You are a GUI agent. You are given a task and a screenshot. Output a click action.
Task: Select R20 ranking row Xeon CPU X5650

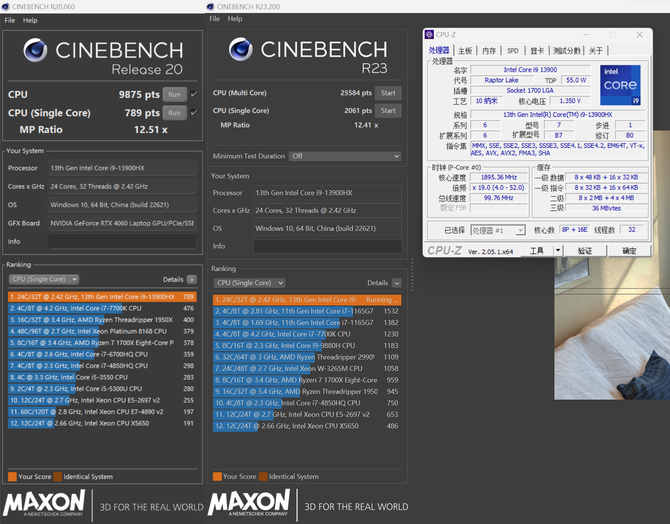(x=102, y=423)
